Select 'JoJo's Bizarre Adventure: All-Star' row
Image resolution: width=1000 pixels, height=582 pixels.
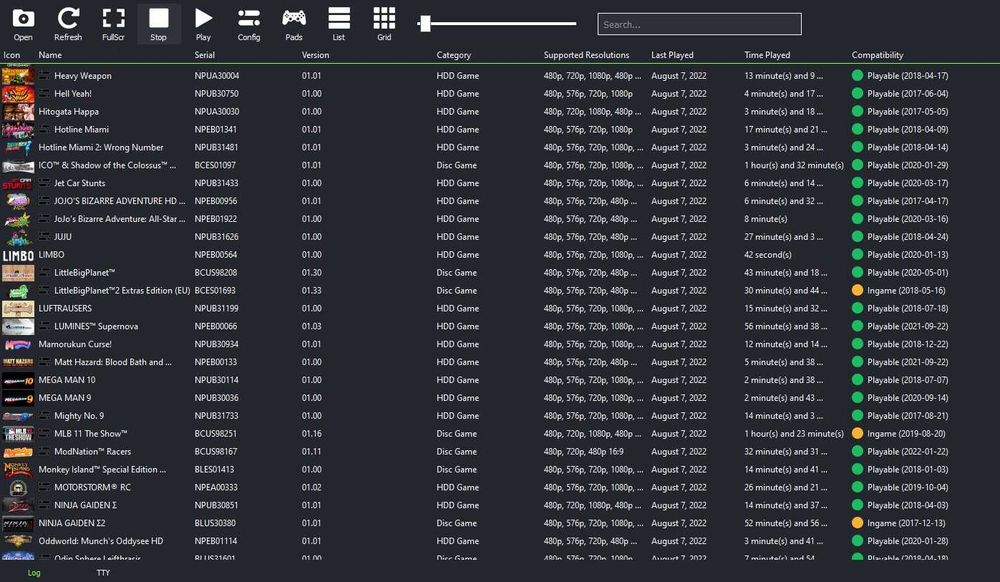(x=500, y=219)
